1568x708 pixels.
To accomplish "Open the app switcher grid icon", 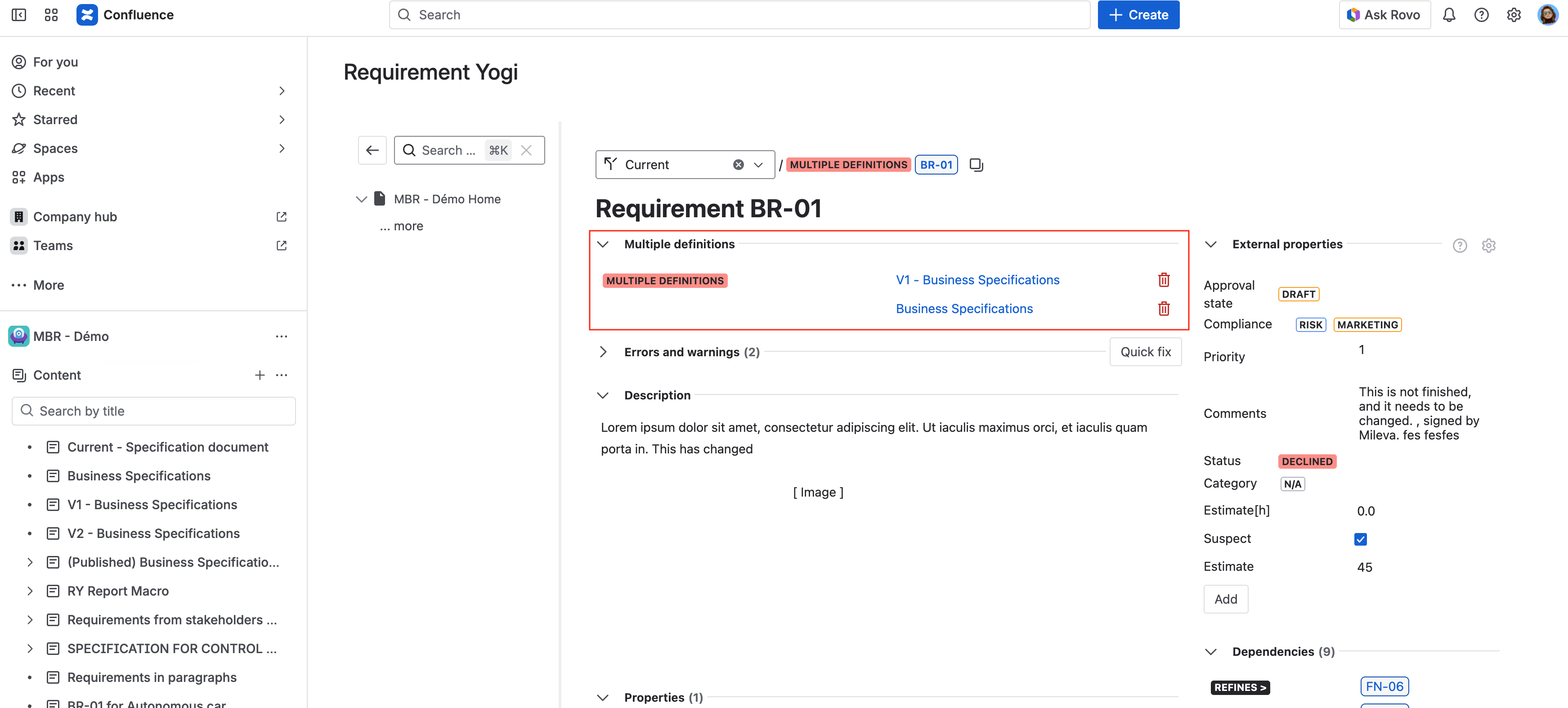I will (x=51, y=15).
